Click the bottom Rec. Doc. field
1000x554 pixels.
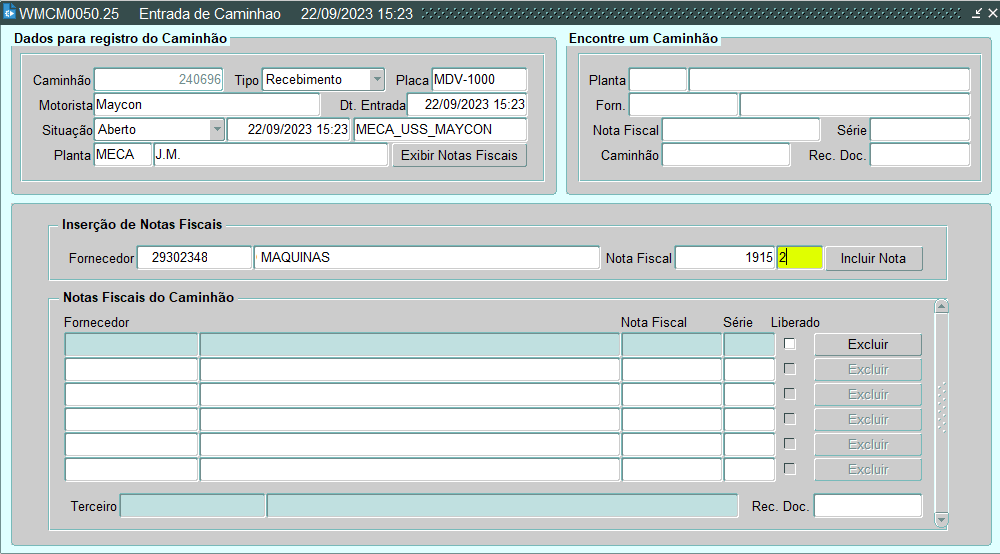867,506
